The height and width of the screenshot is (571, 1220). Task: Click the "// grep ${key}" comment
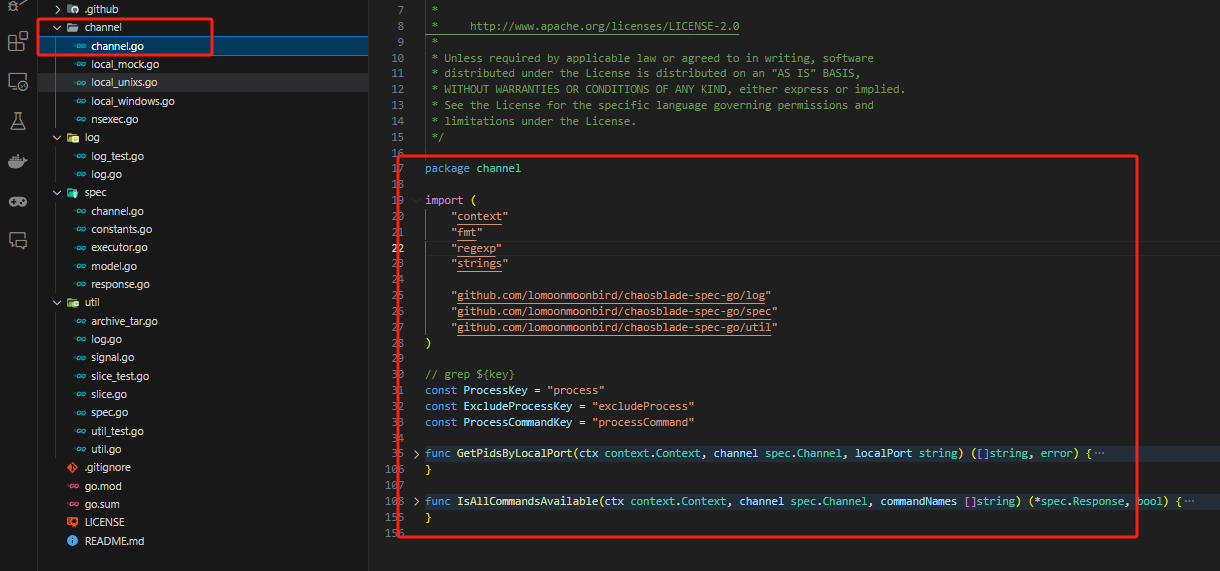pos(470,374)
